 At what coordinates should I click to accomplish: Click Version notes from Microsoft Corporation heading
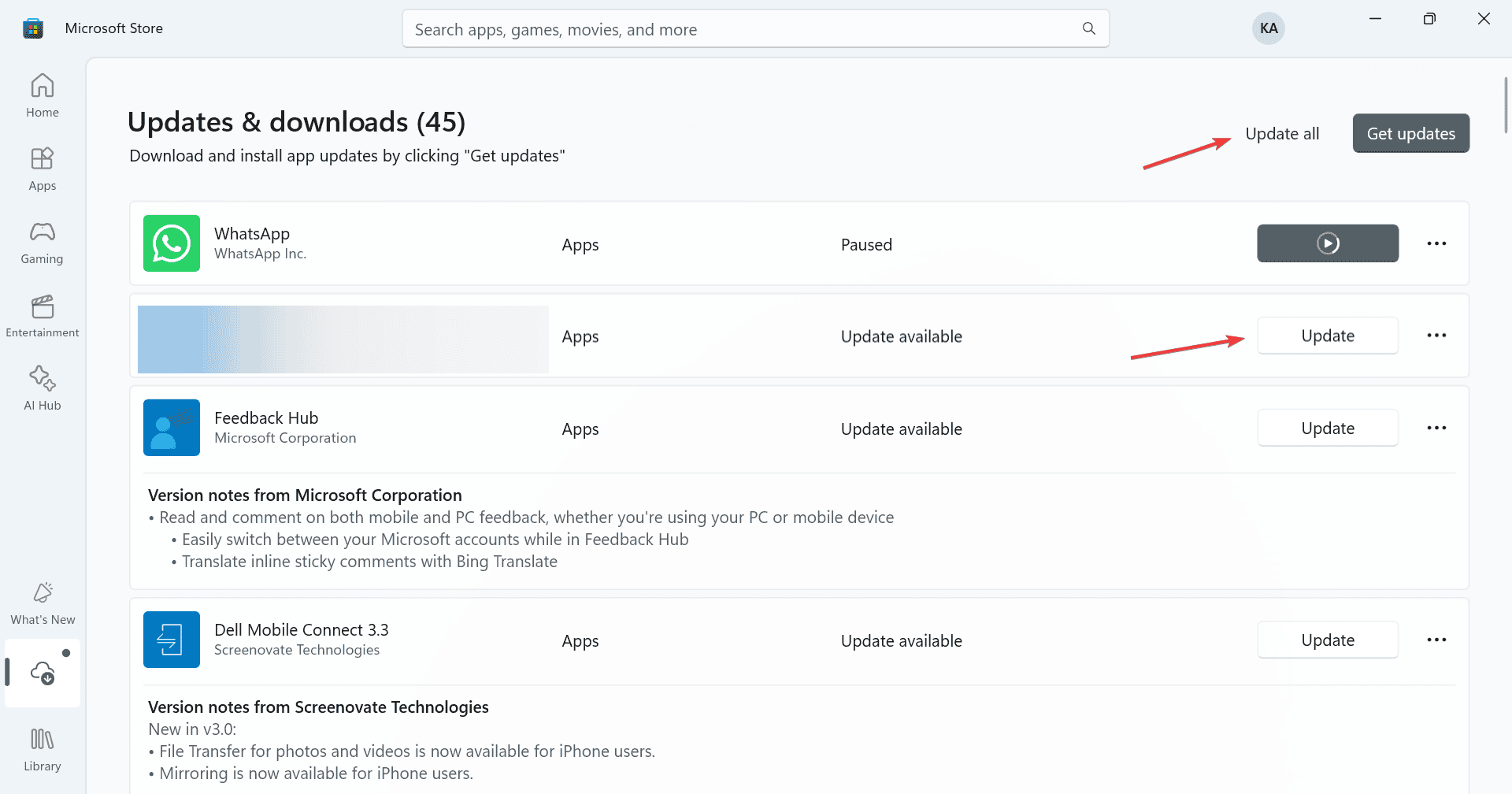[x=305, y=495]
